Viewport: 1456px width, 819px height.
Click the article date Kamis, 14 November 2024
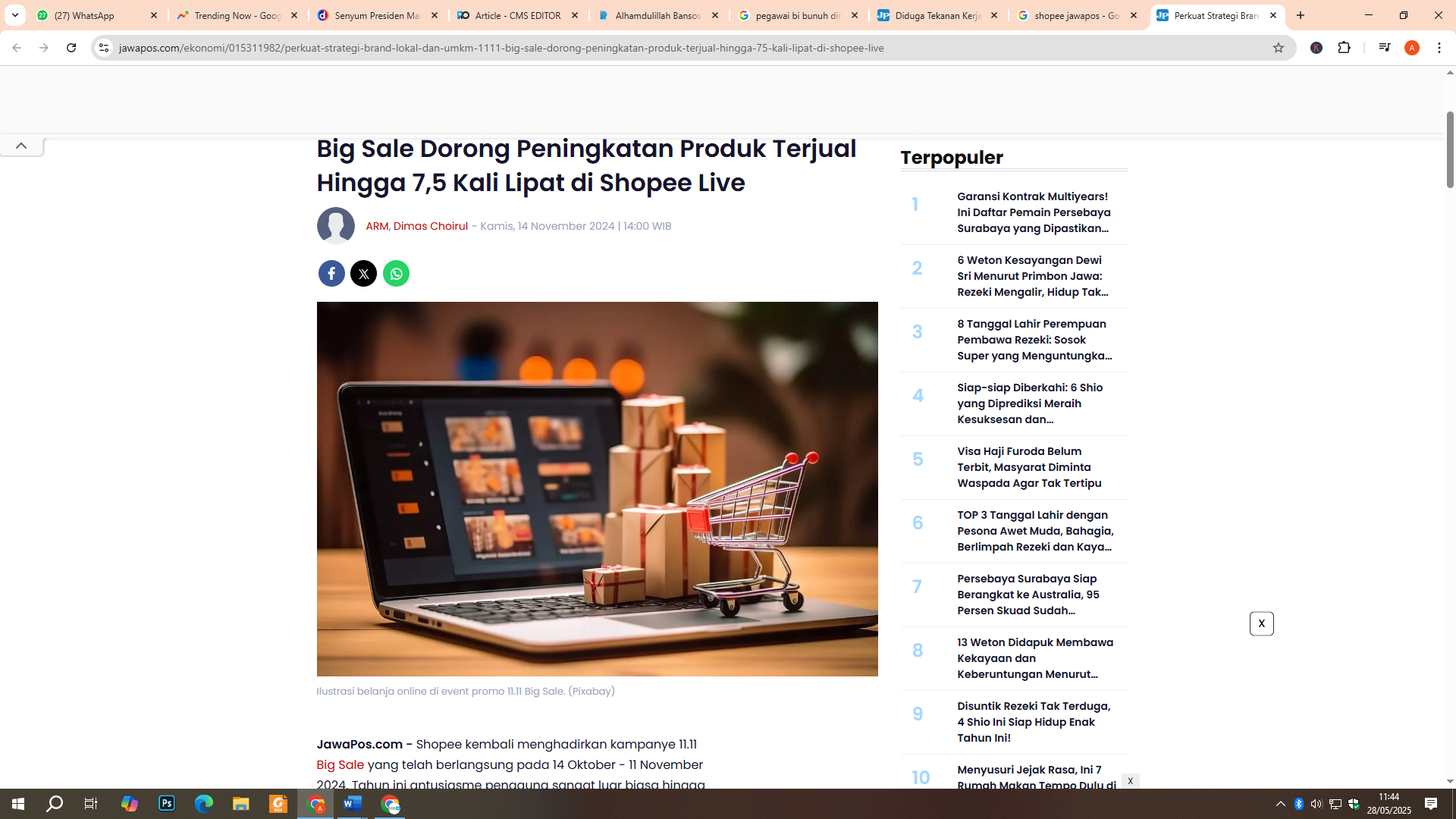point(548,226)
